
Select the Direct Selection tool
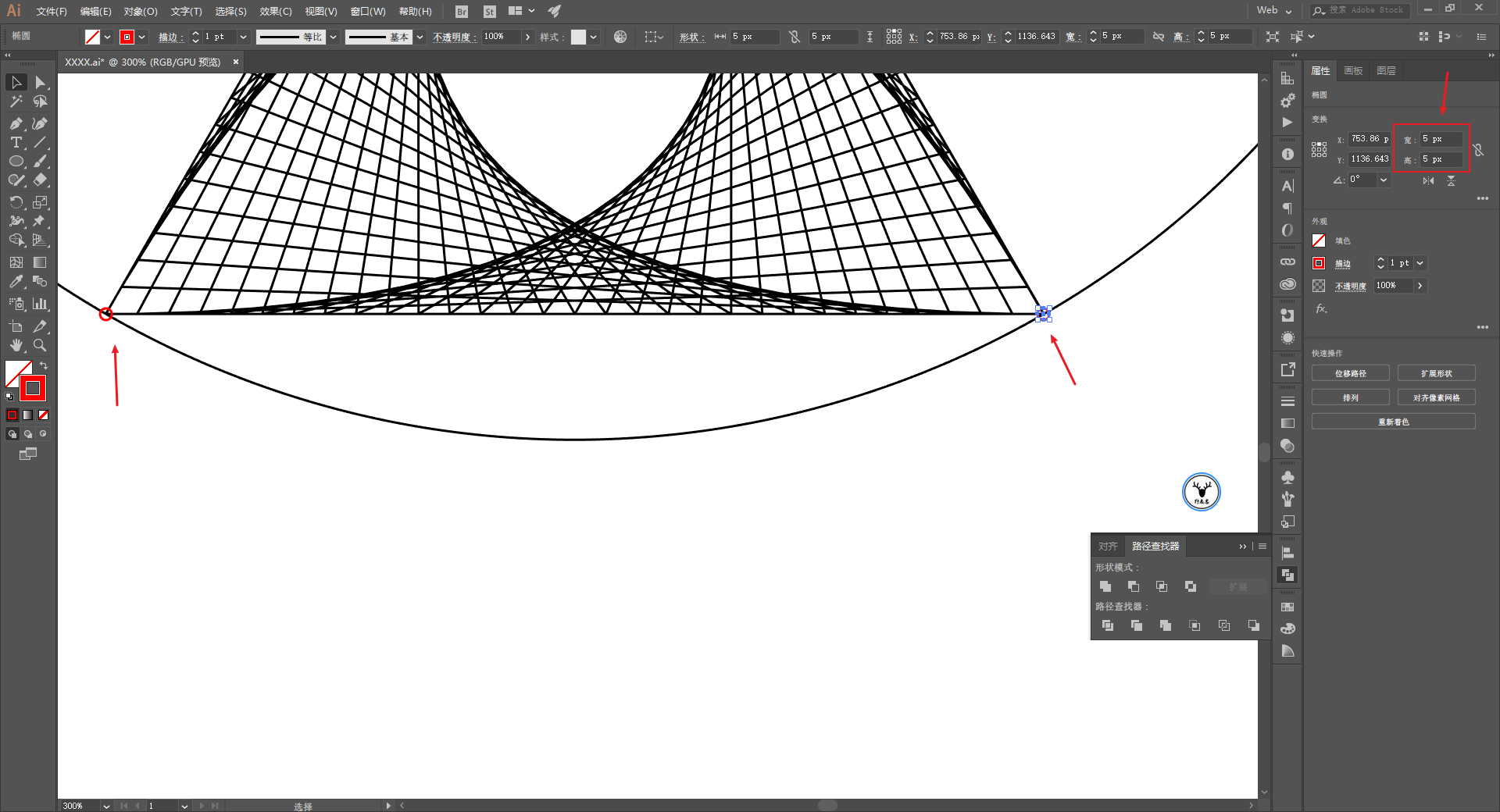(40, 83)
